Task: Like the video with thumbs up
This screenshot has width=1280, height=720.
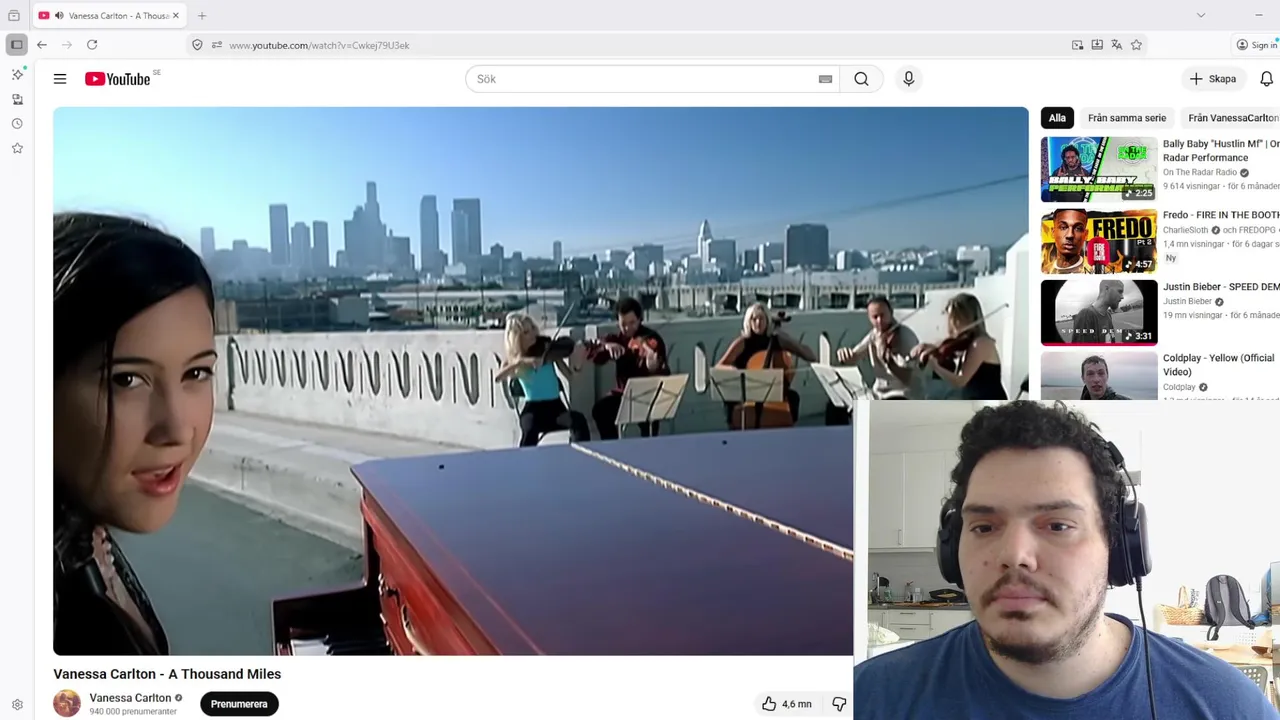Action: (x=787, y=704)
